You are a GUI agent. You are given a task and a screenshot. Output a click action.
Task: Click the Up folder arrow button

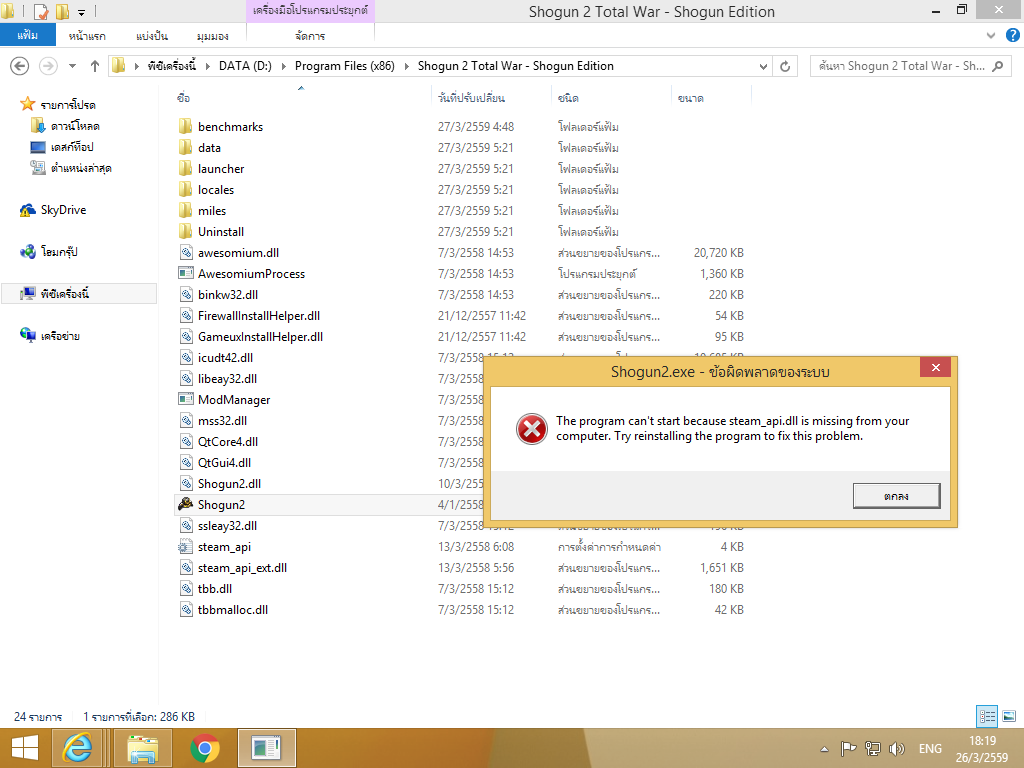click(95, 66)
